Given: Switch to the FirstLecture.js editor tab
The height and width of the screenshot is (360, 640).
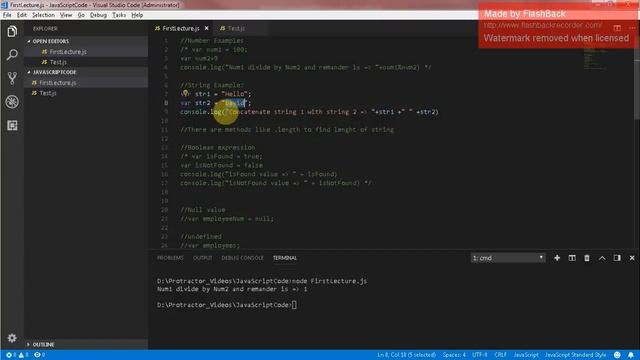Looking at the screenshot, I should pyautogui.click(x=181, y=28).
